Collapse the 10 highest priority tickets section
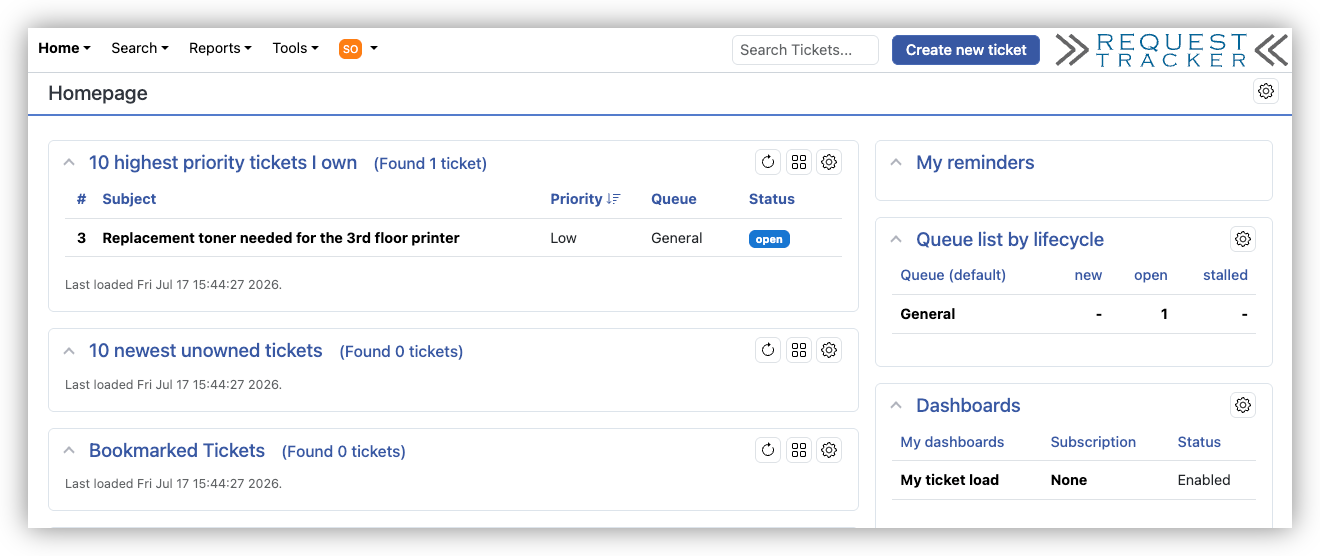The image size is (1320, 556). coord(69,162)
